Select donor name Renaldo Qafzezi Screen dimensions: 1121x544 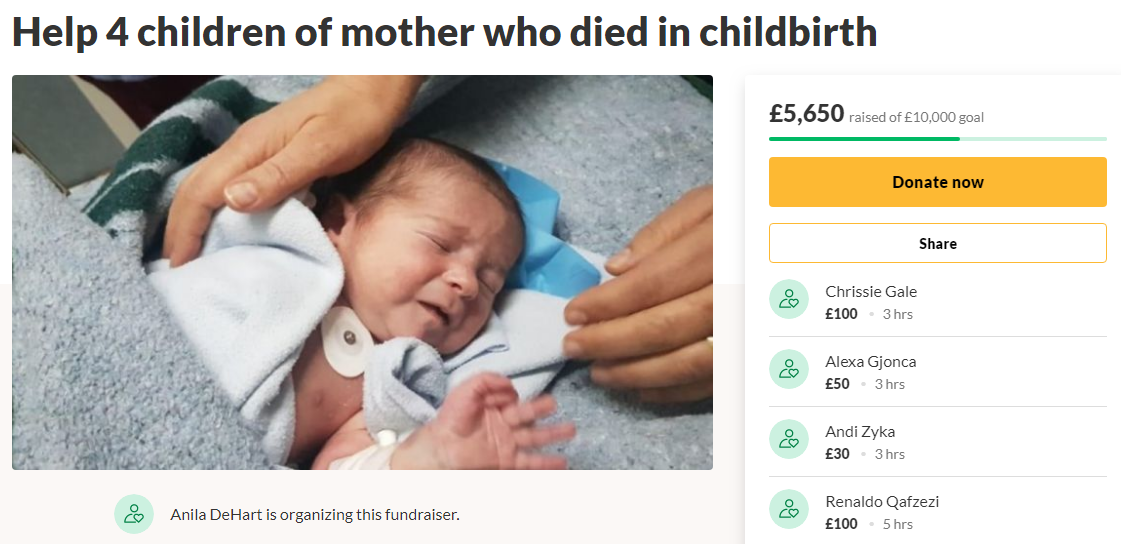(x=882, y=502)
